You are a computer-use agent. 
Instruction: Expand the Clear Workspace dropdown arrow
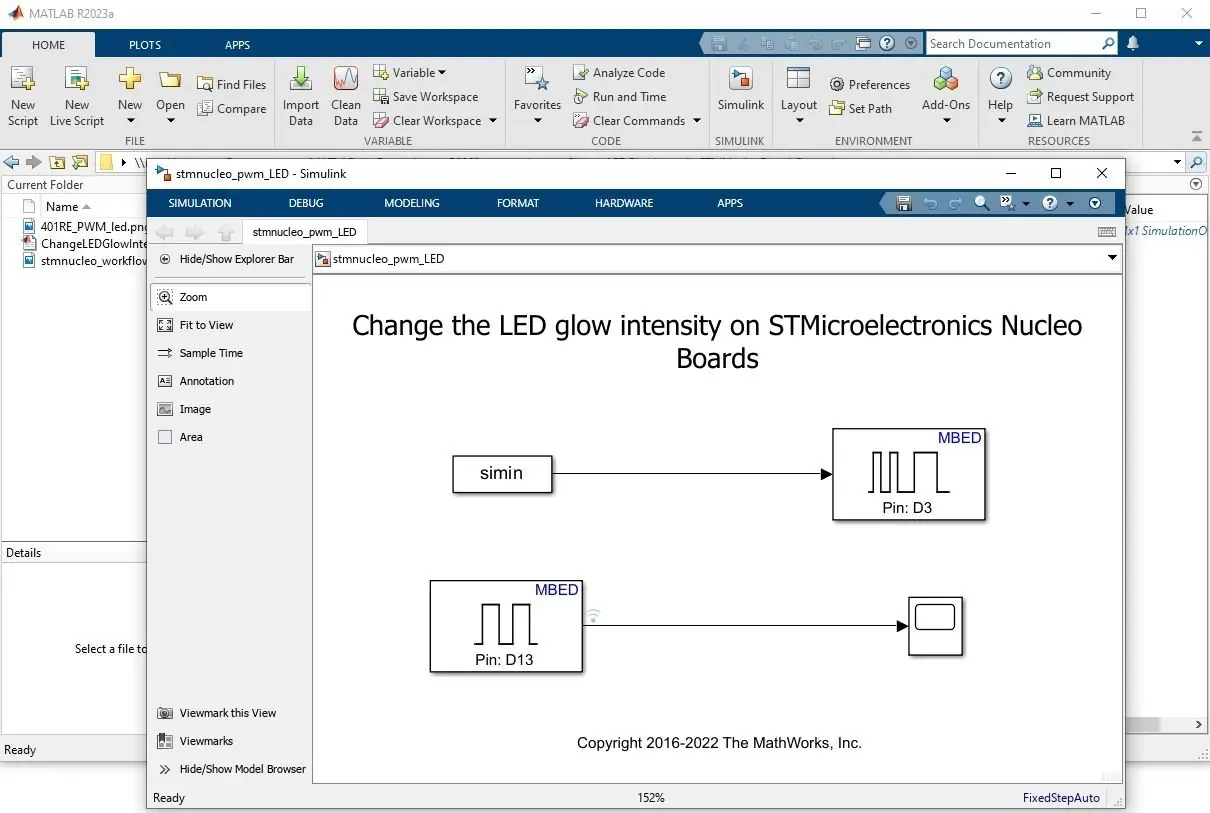493,121
